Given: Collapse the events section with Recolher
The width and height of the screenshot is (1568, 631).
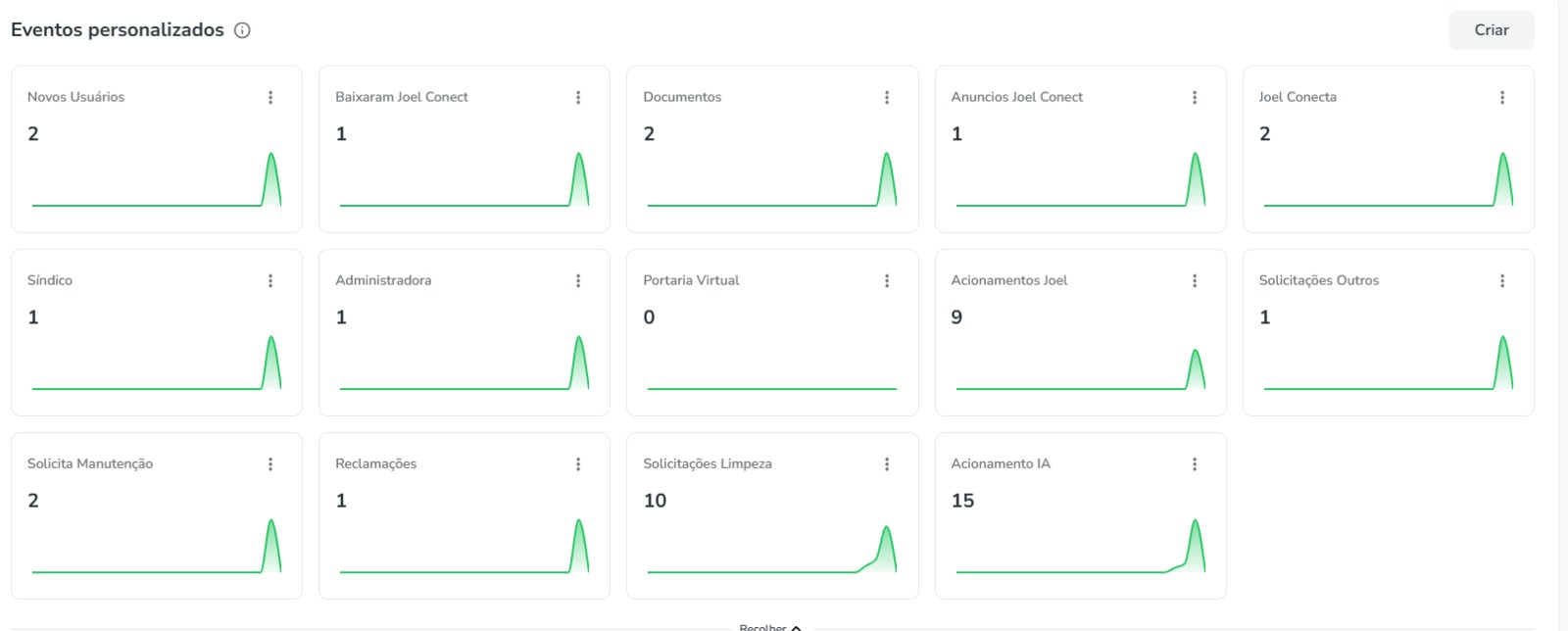Looking at the screenshot, I should [x=770, y=626].
